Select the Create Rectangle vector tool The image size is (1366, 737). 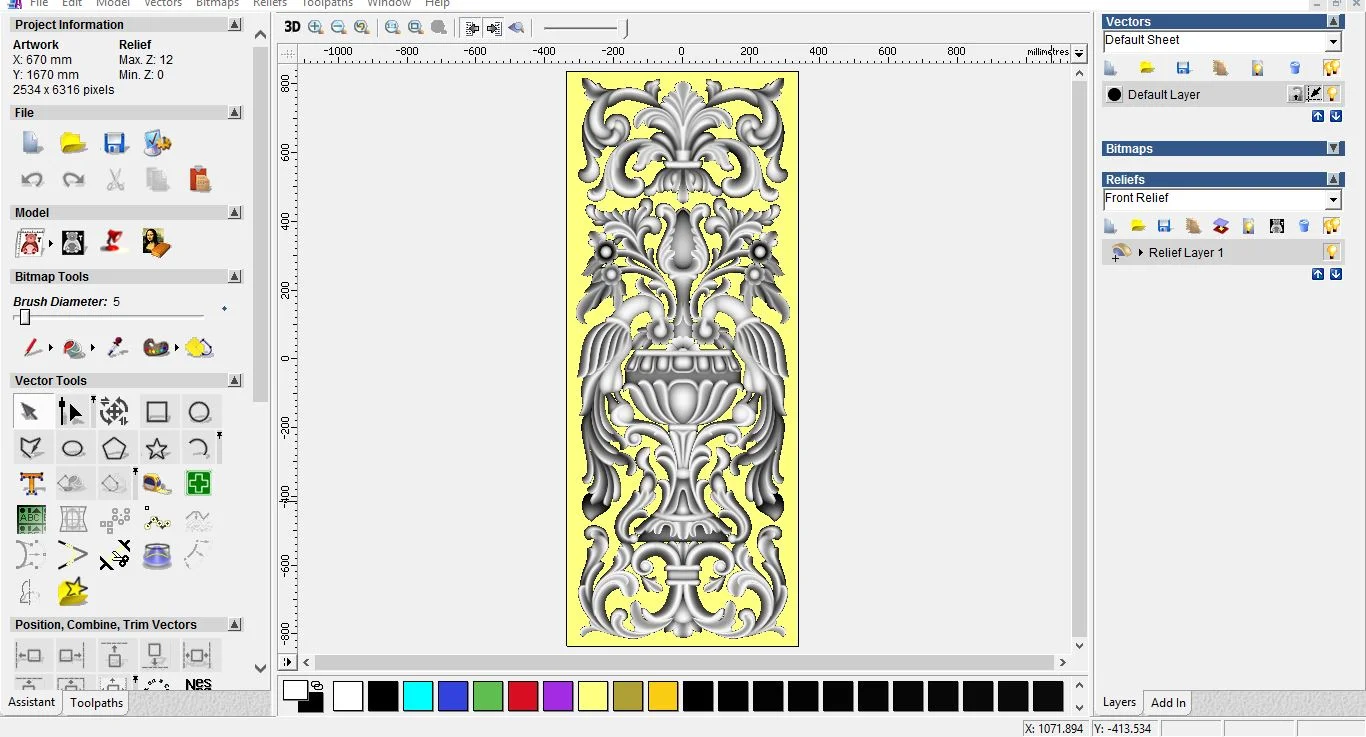(x=157, y=412)
